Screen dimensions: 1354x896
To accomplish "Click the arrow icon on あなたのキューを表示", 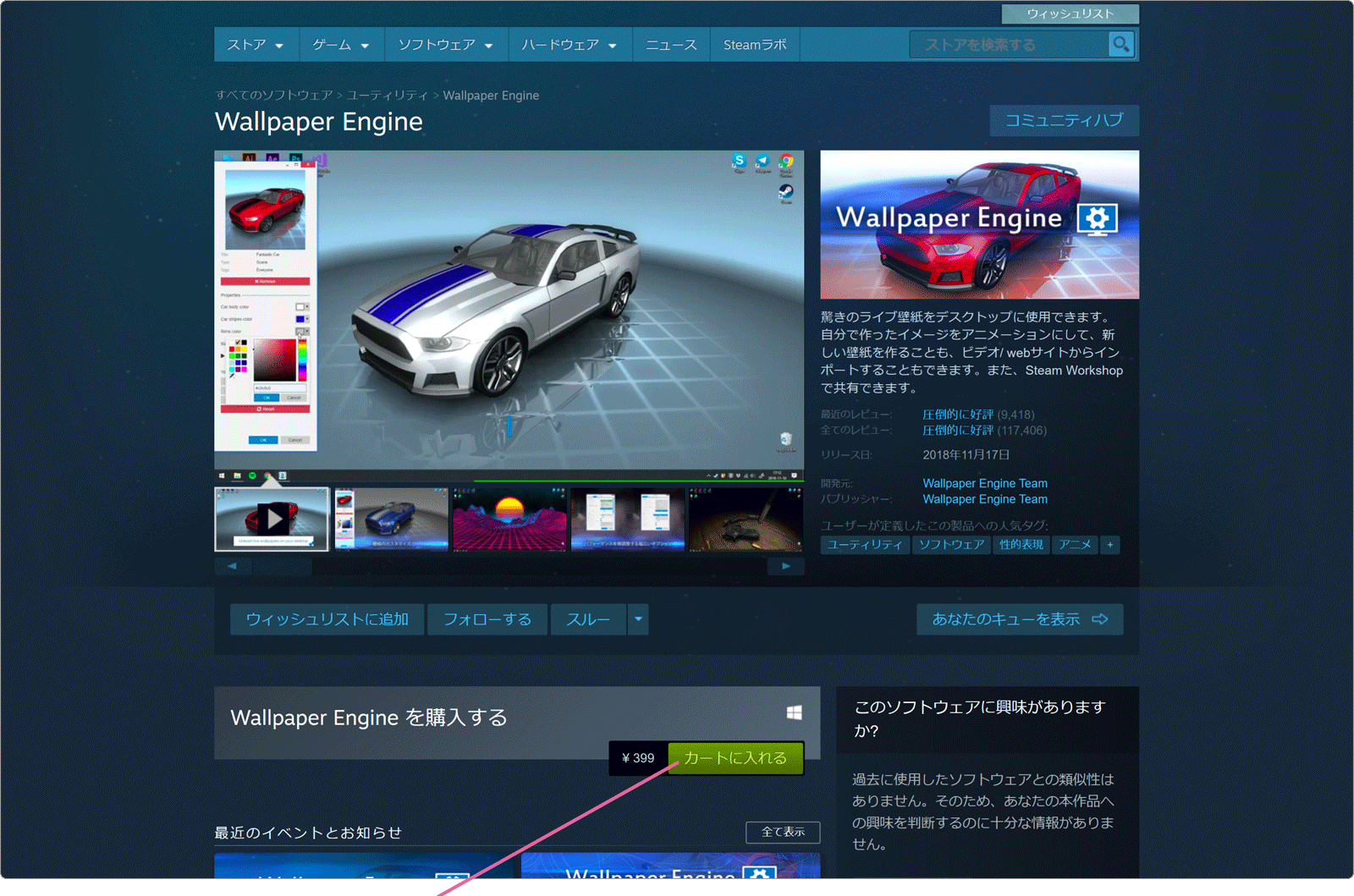I will point(1100,619).
